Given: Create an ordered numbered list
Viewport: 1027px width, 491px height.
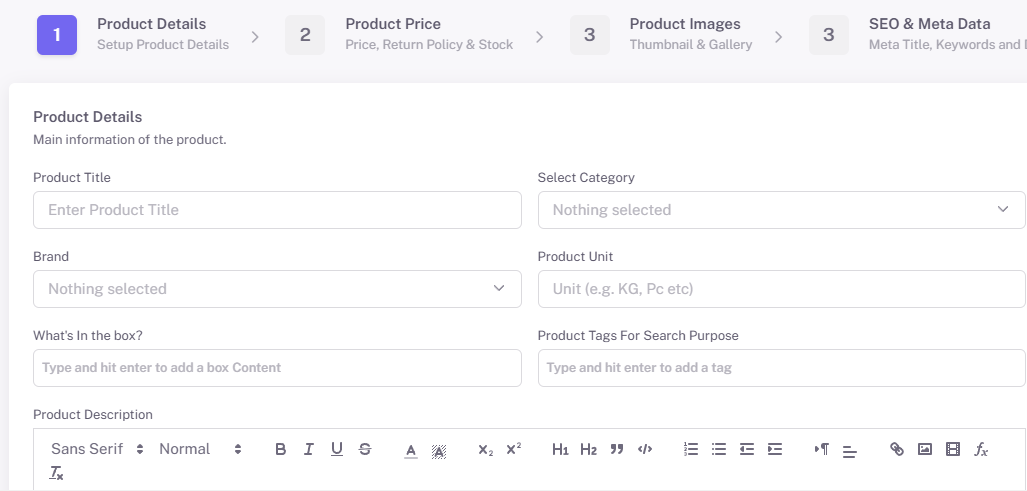Looking at the screenshot, I should click(x=691, y=449).
